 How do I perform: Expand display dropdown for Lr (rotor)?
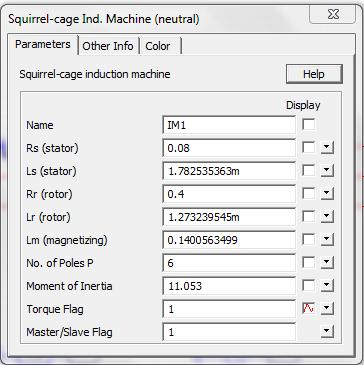(327, 217)
